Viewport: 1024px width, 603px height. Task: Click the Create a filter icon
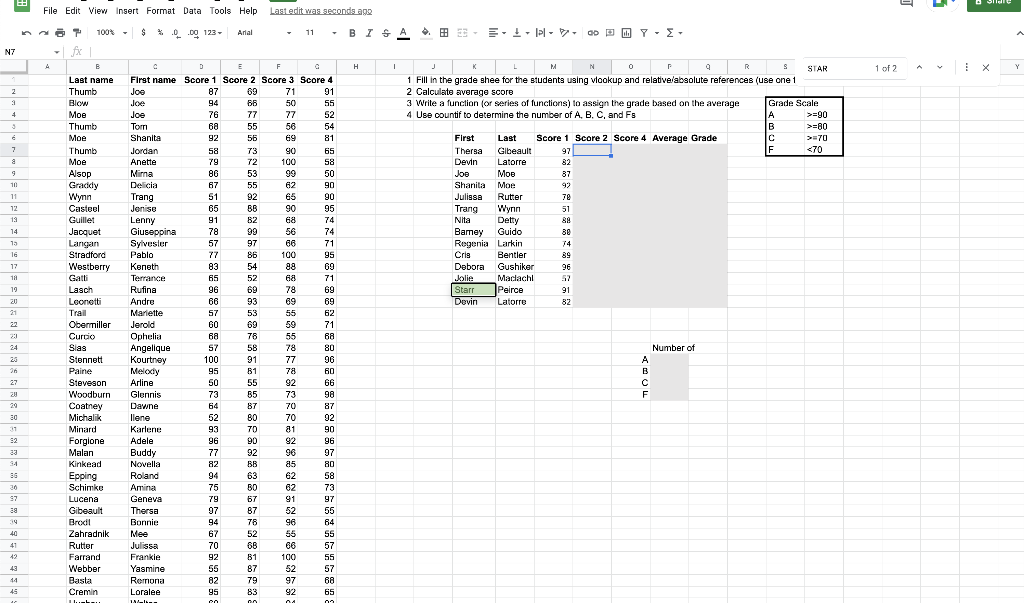click(643, 32)
